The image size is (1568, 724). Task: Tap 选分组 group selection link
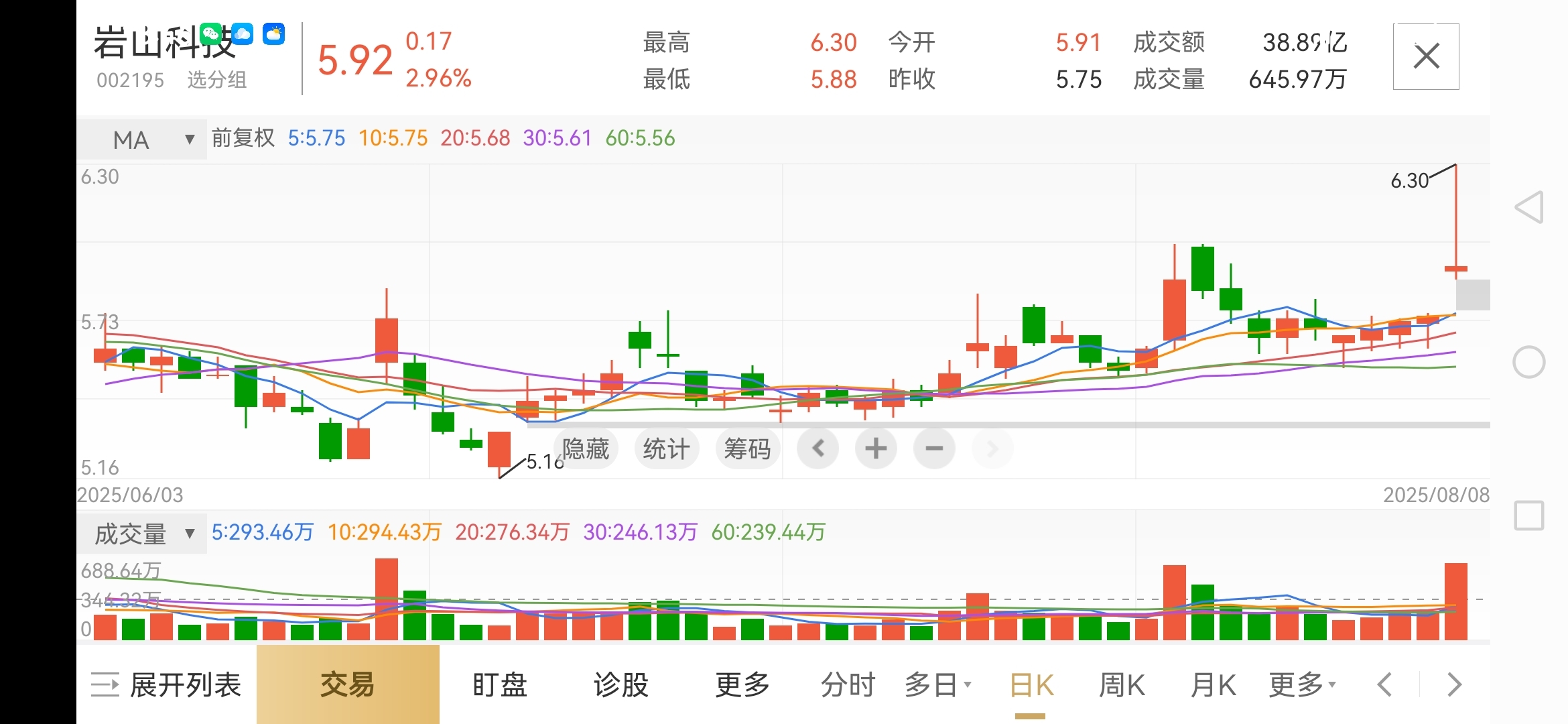pos(217,80)
